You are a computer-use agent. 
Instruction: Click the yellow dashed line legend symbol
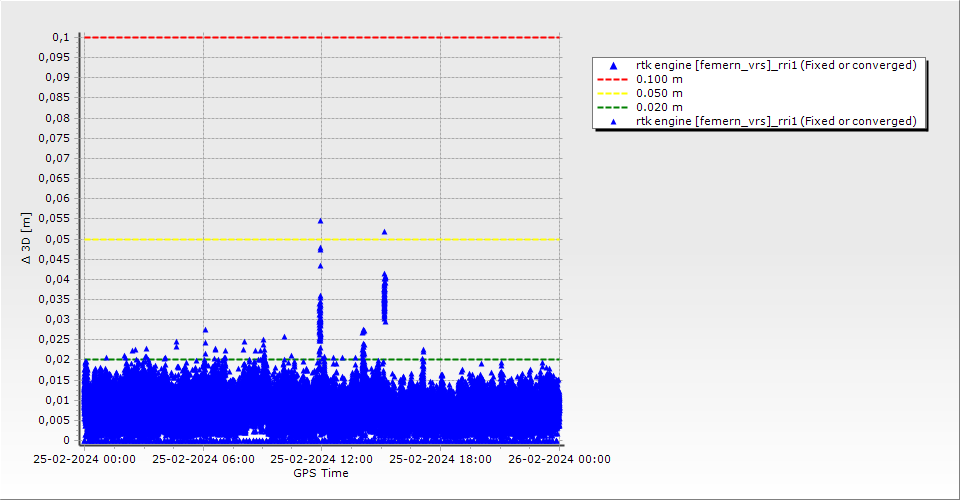pos(614,93)
